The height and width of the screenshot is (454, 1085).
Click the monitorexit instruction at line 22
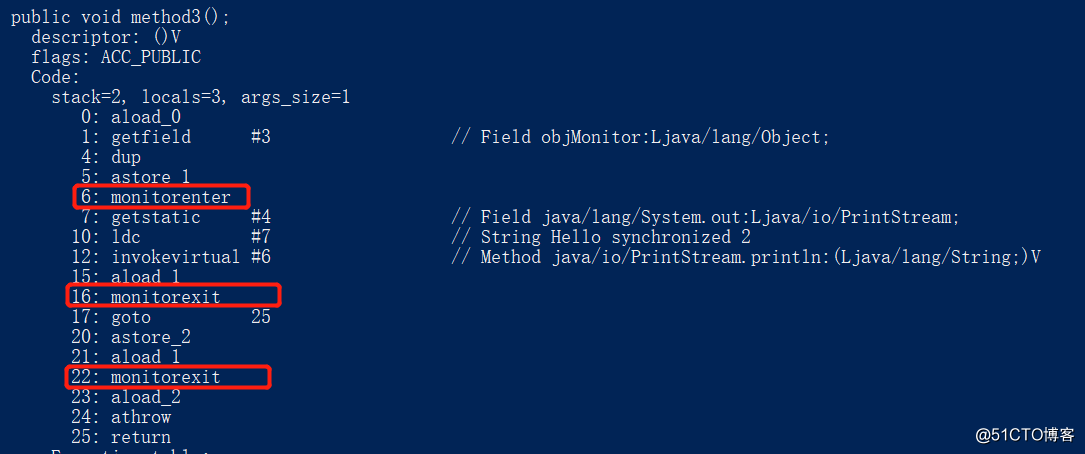click(168, 377)
